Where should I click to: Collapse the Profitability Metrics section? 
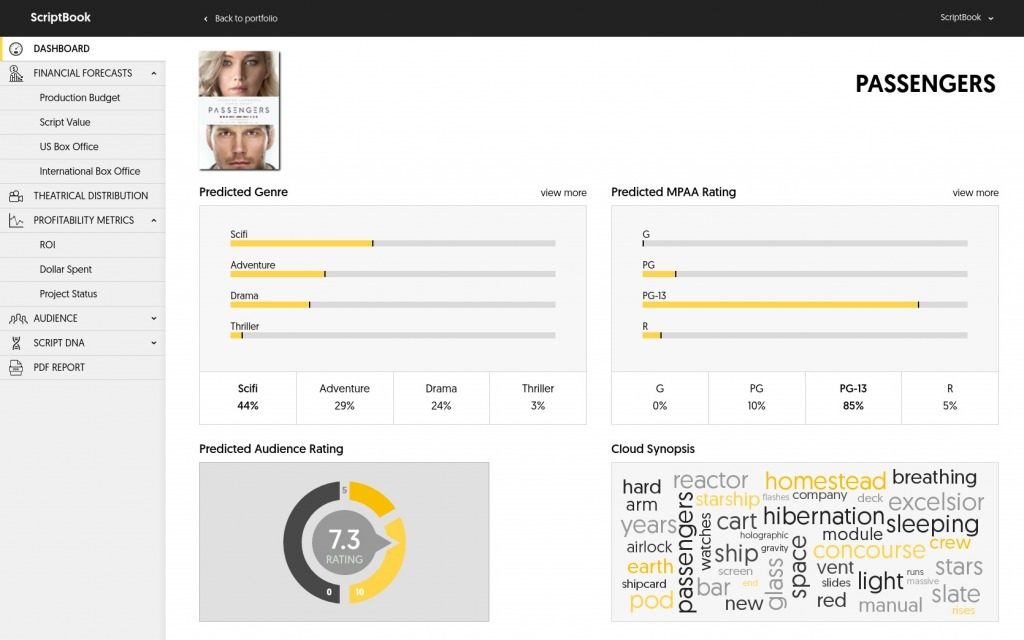[153, 221]
